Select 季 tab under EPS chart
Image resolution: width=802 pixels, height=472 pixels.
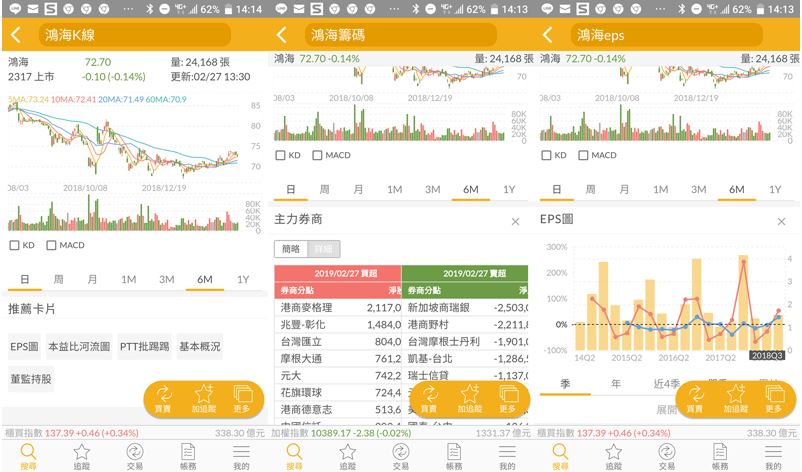click(565, 384)
